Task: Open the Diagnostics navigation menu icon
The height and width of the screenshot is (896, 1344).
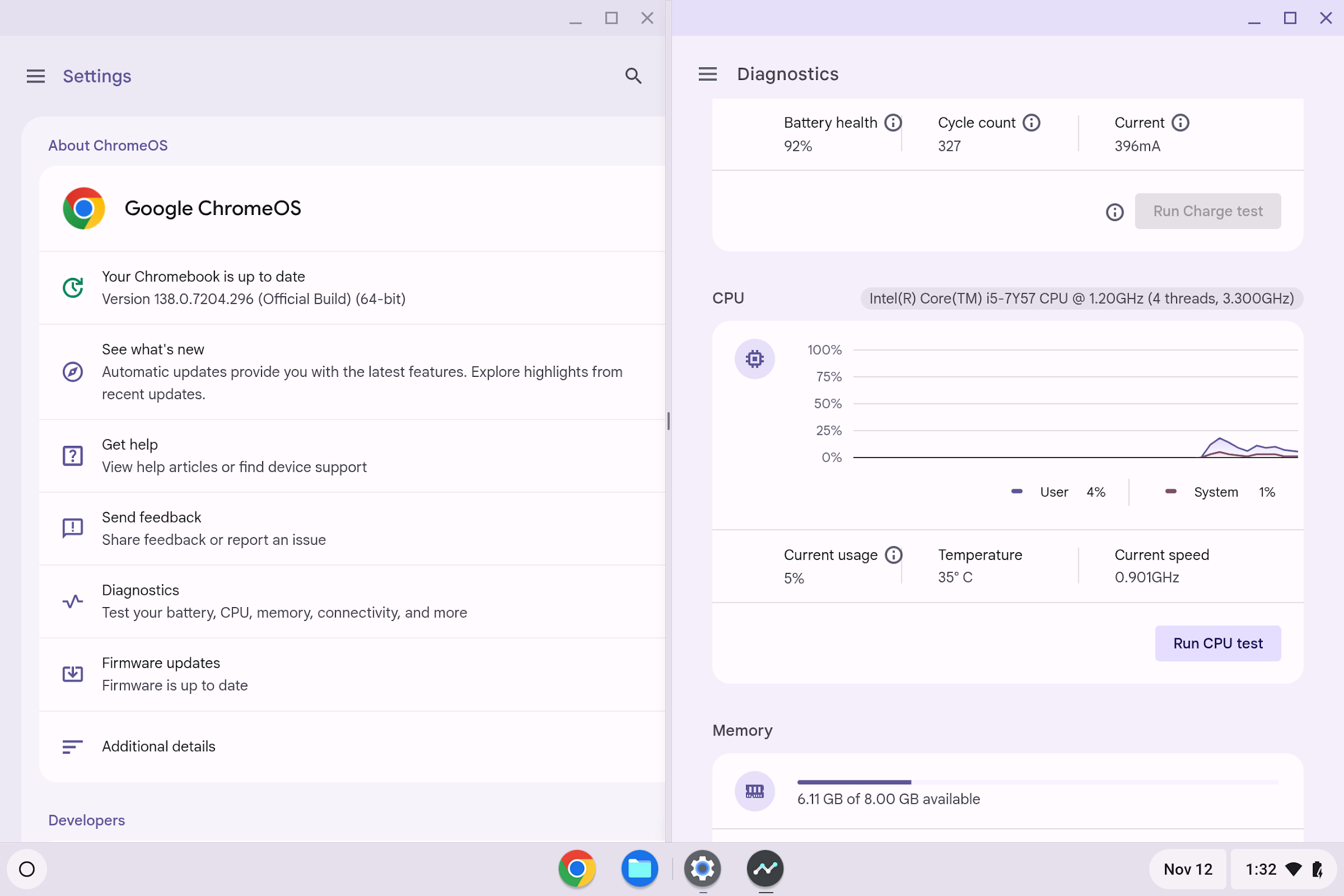Action: point(707,74)
